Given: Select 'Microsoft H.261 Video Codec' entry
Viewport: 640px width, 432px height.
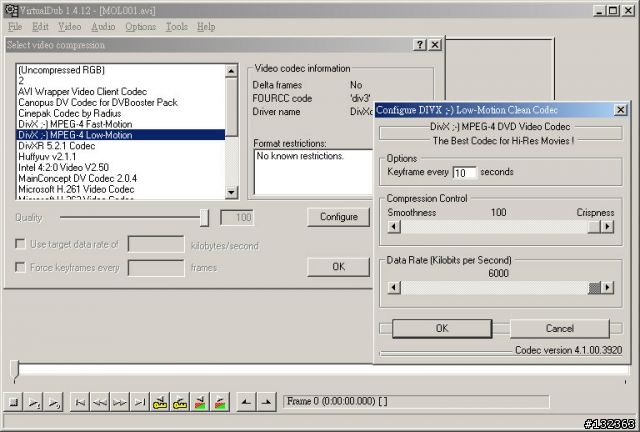Looking at the screenshot, I should 121,189.
